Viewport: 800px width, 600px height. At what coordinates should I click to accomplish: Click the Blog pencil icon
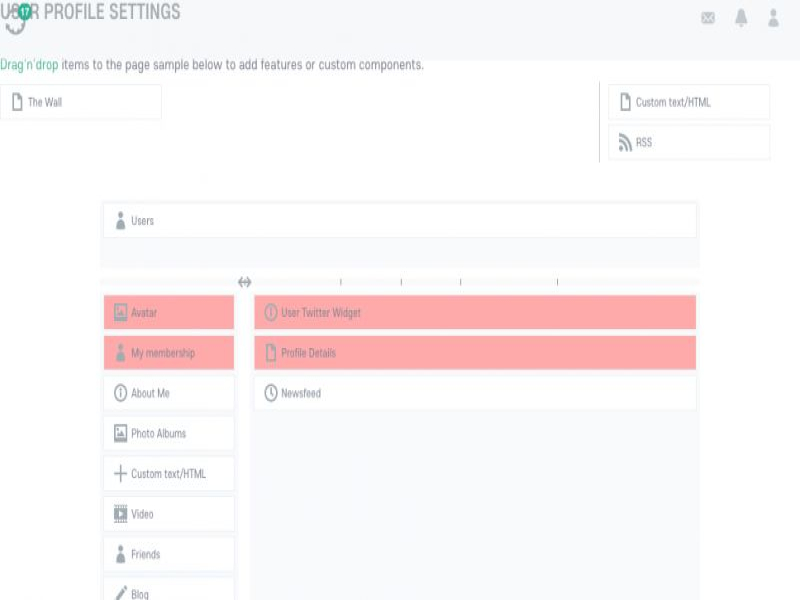(x=121, y=593)
